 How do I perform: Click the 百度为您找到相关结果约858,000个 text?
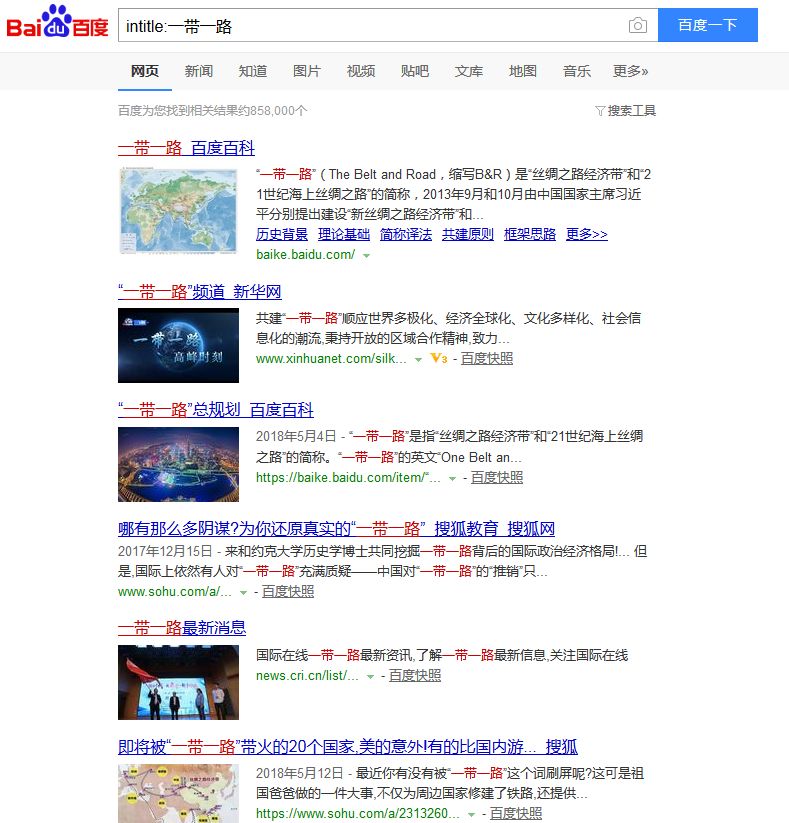tap(213, 111)
